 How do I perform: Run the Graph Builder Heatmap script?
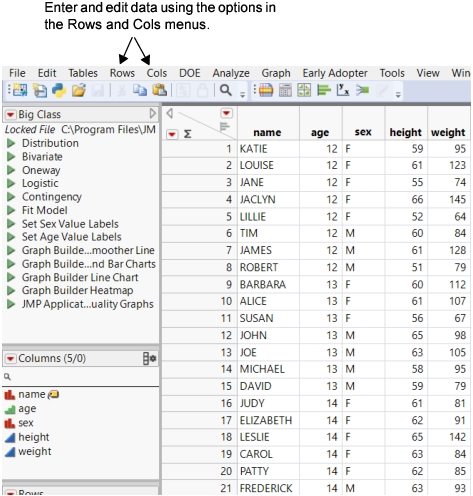(x=11, y=291)
